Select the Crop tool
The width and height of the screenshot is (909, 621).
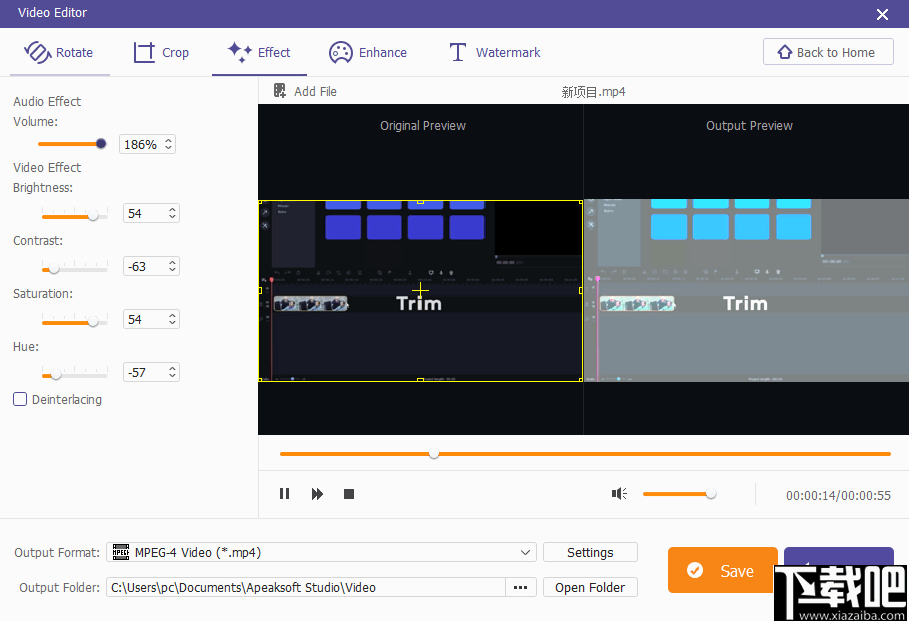pos(160,52)
